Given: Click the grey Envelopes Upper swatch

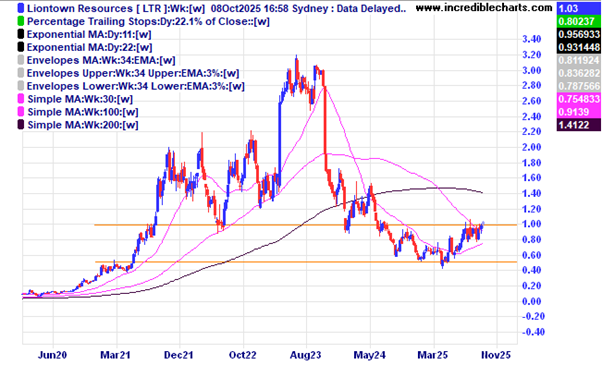Looking at the screenshot, I should [21, 73].
